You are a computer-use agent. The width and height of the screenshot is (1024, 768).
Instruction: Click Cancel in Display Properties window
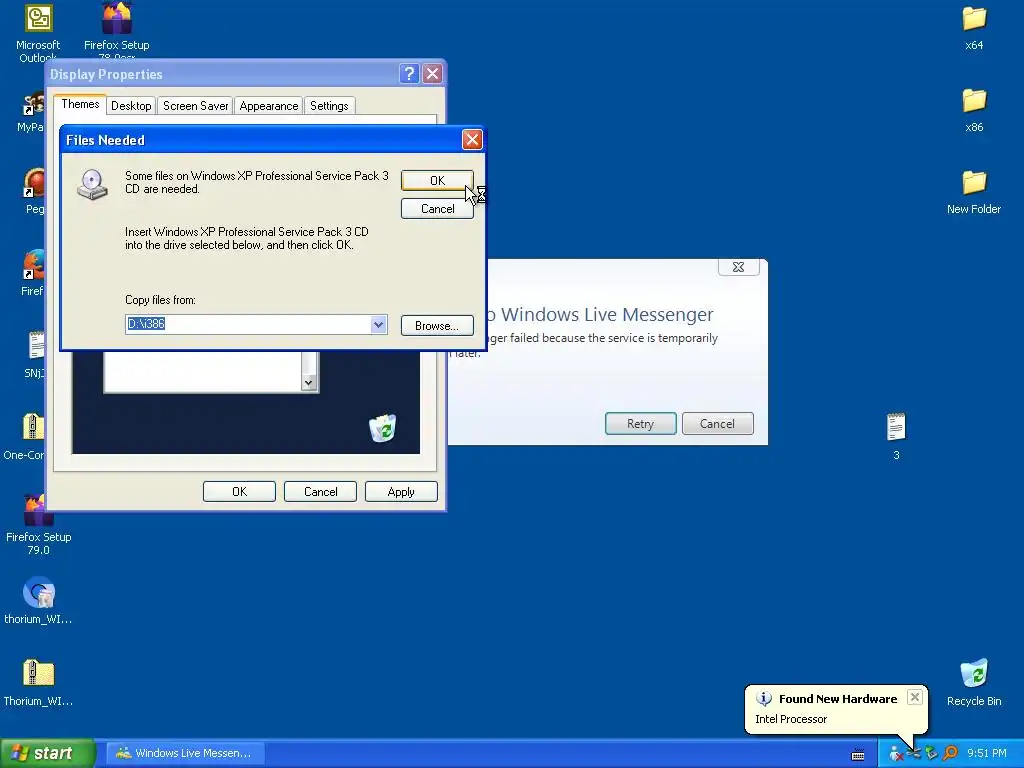tap(320, 492)
